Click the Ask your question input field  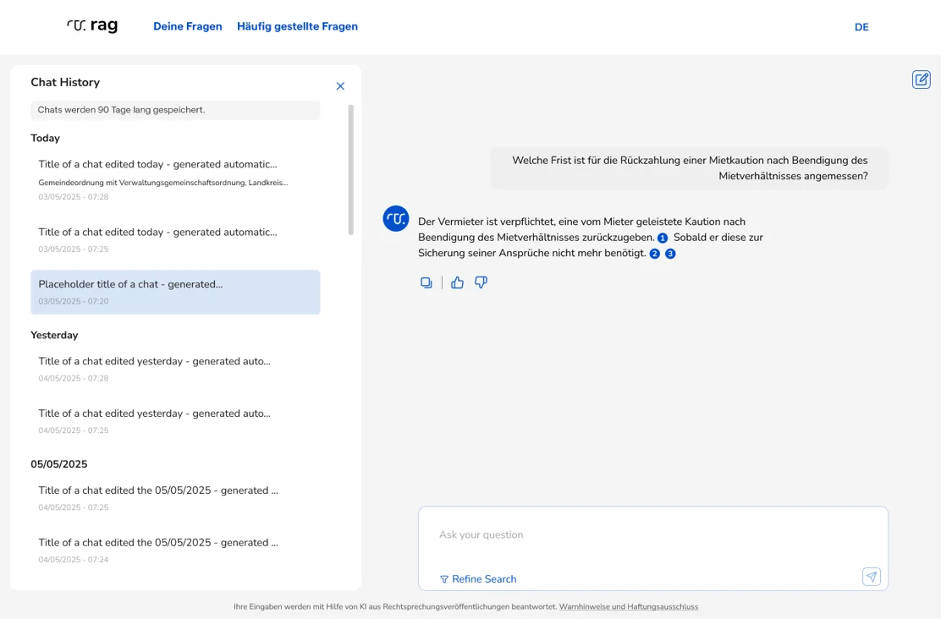point(650,535)
